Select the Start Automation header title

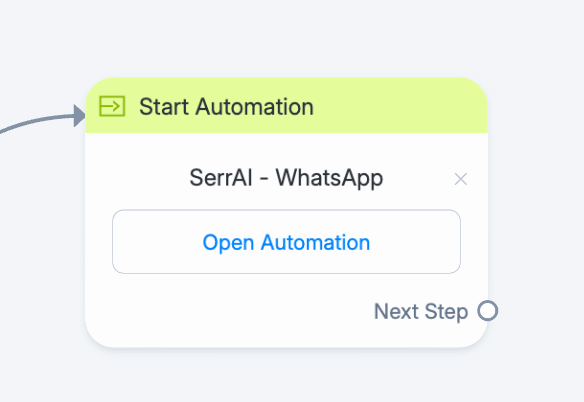point(226,107)
